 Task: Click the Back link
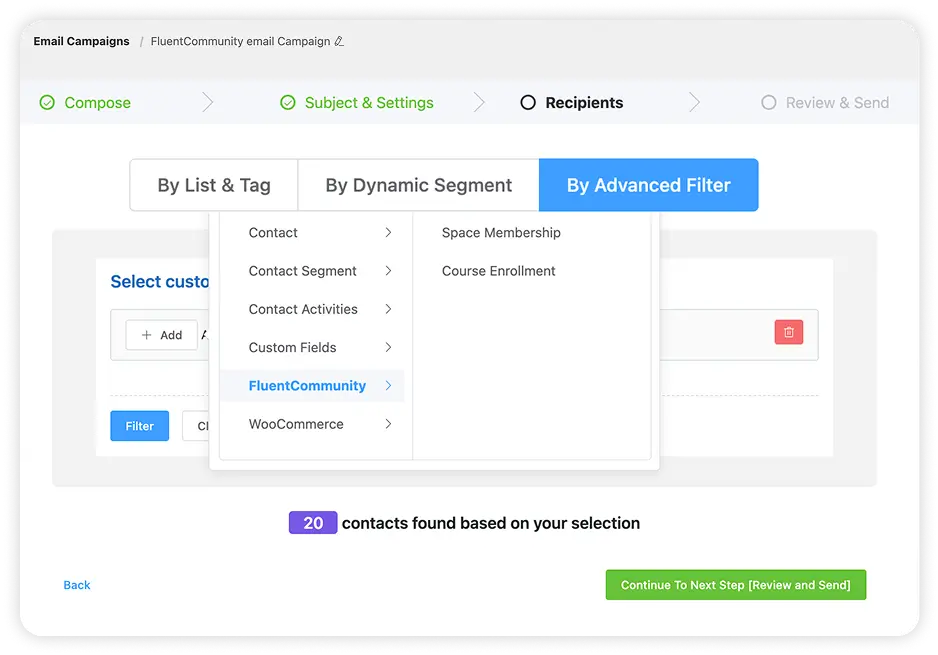[x=77, y=585]
